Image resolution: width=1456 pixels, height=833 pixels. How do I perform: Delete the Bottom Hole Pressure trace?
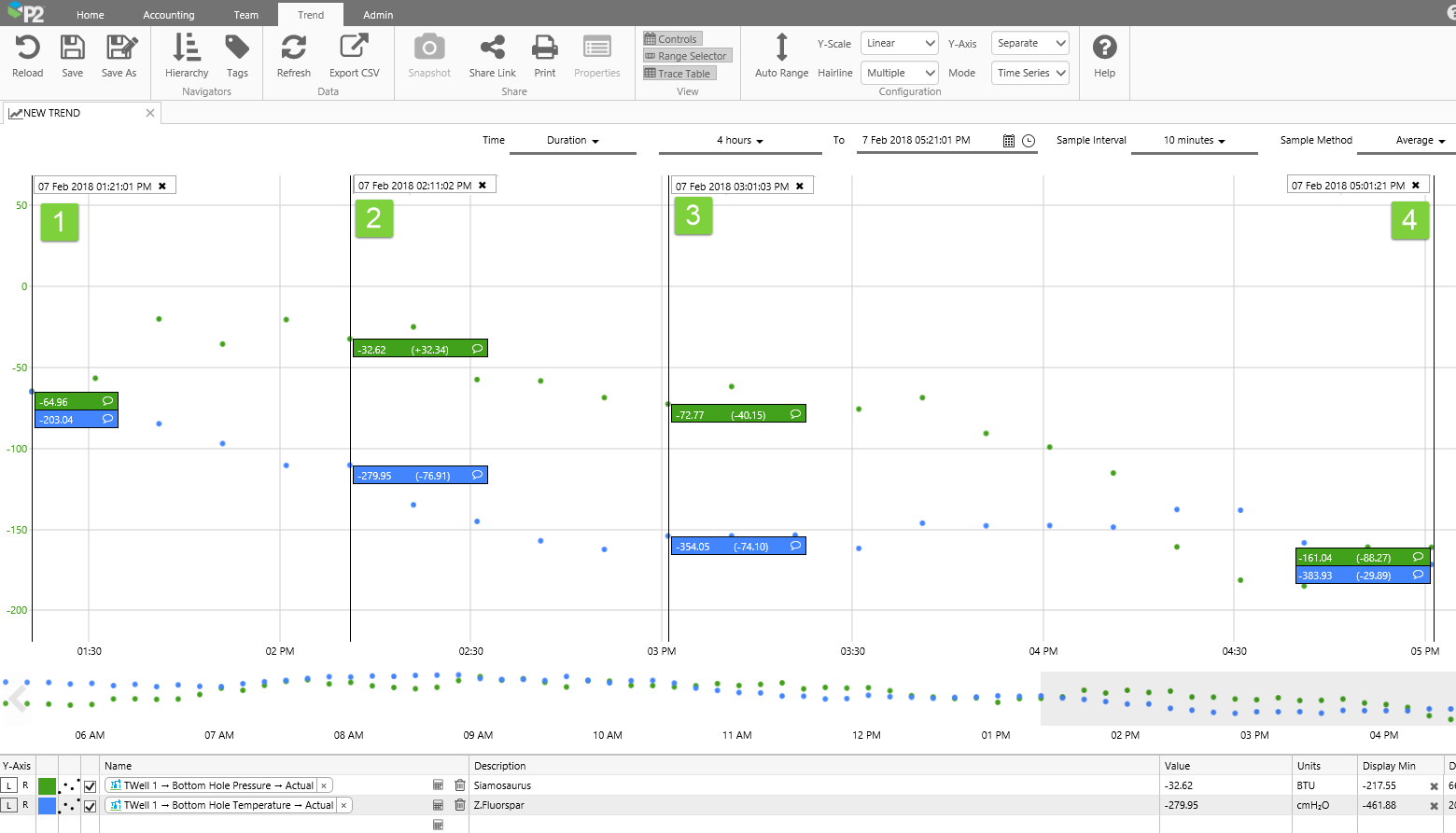coord(459,785)
